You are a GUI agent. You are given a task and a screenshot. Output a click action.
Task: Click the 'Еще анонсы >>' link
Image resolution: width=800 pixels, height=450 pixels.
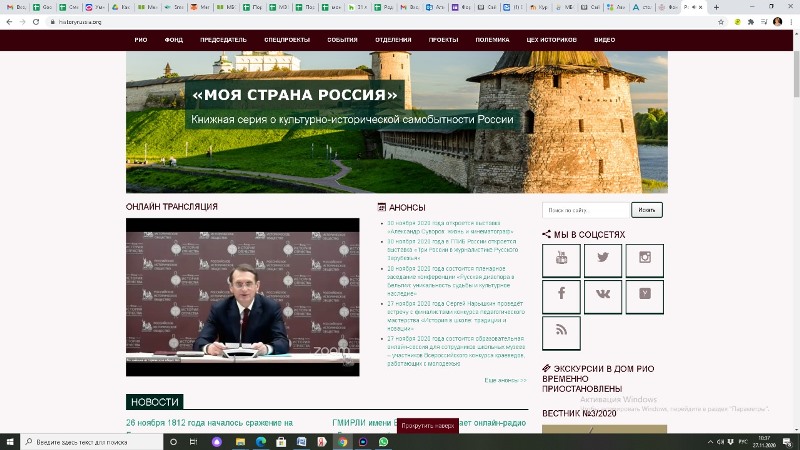pos(505,380)
